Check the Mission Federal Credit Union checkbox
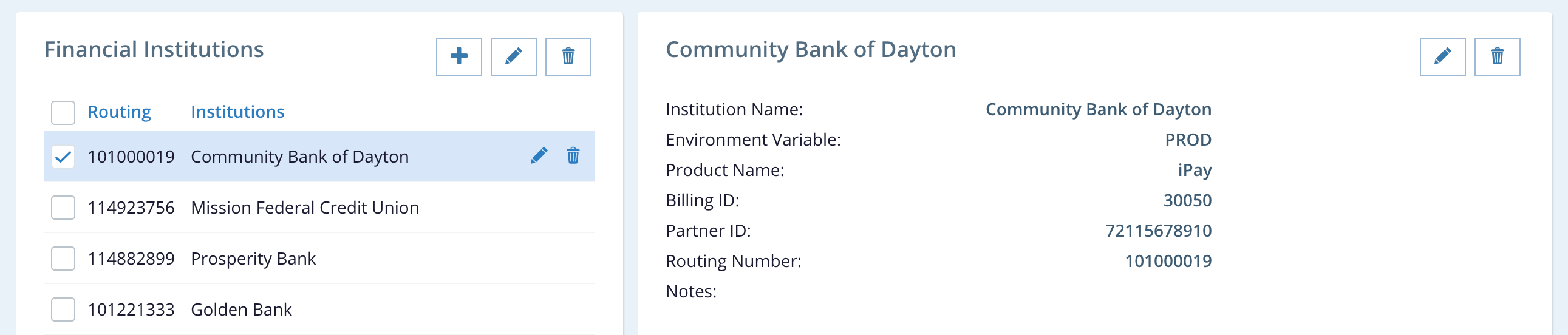Viewport: 1568px width, 335px height. click(63, 208)
